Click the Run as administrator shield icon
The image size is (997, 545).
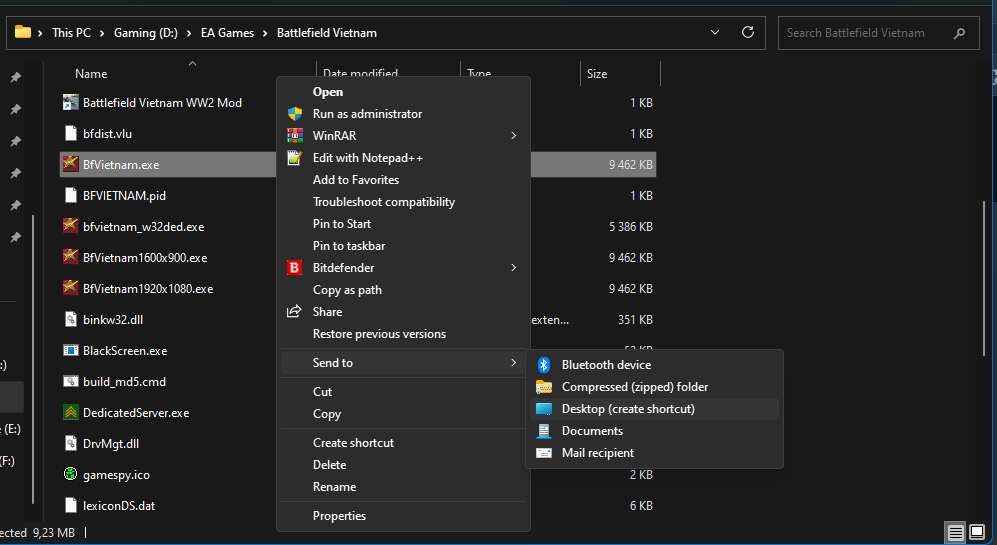(x=294, y=114)
